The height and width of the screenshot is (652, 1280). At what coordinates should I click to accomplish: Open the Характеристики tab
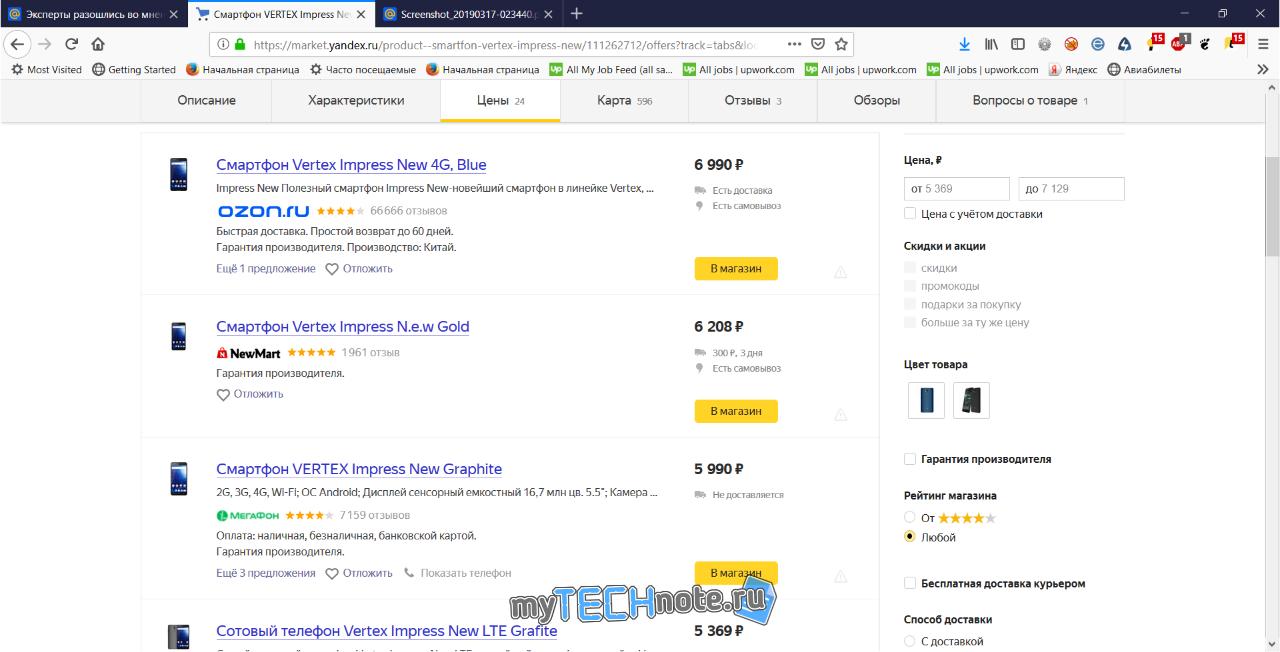click(356, 101)
